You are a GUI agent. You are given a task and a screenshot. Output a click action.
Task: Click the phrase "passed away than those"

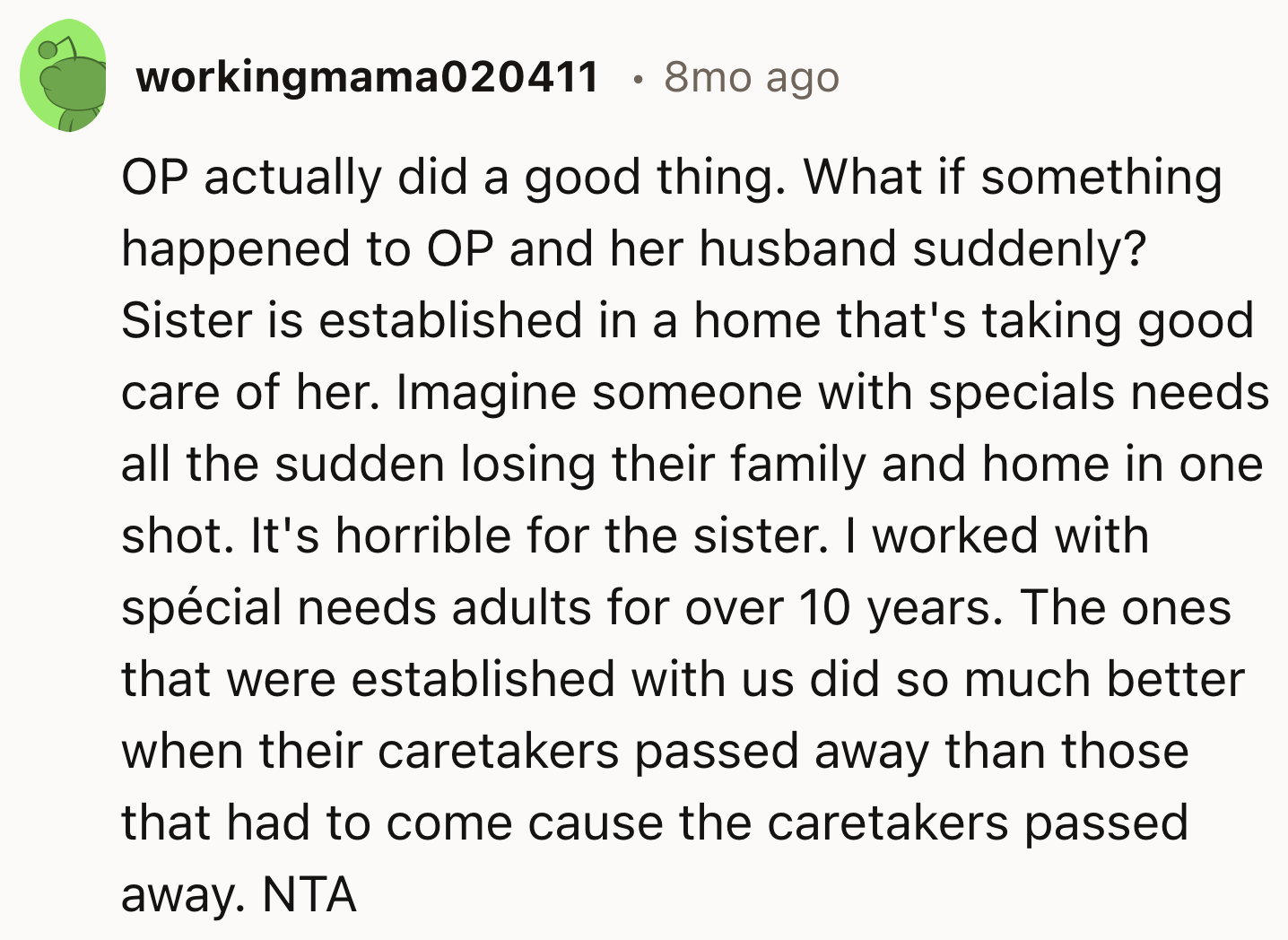coord(911,752)
